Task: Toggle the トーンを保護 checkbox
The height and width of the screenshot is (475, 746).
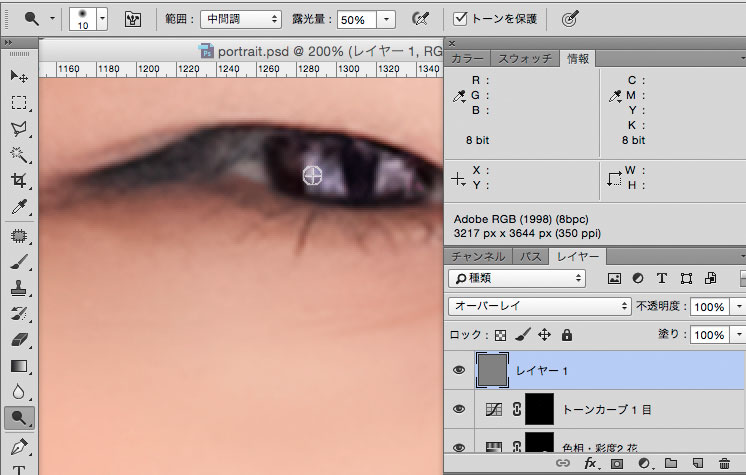Action: click(x=460, y=19)
